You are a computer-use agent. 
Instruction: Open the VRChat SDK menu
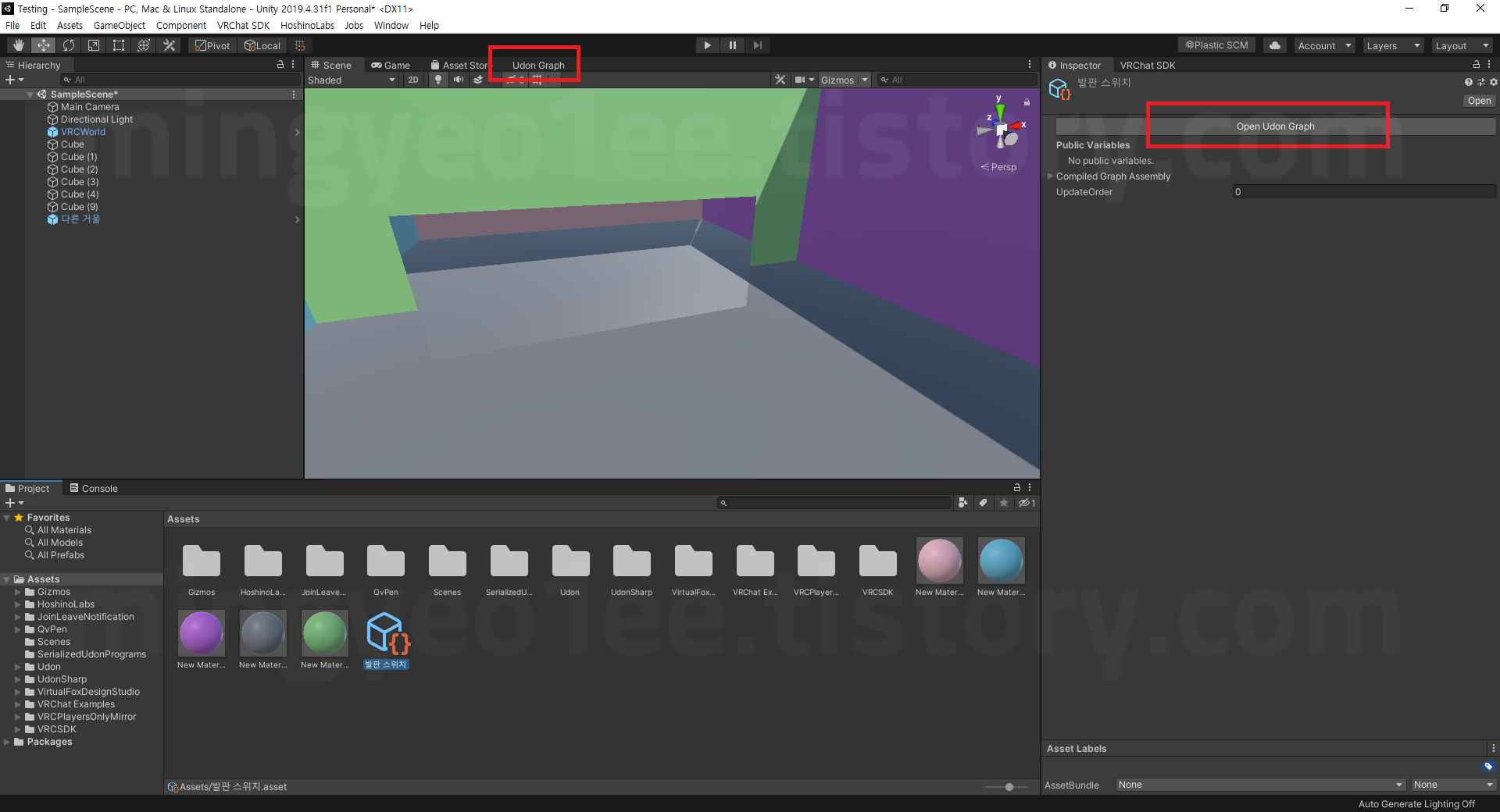click(244, 25)
